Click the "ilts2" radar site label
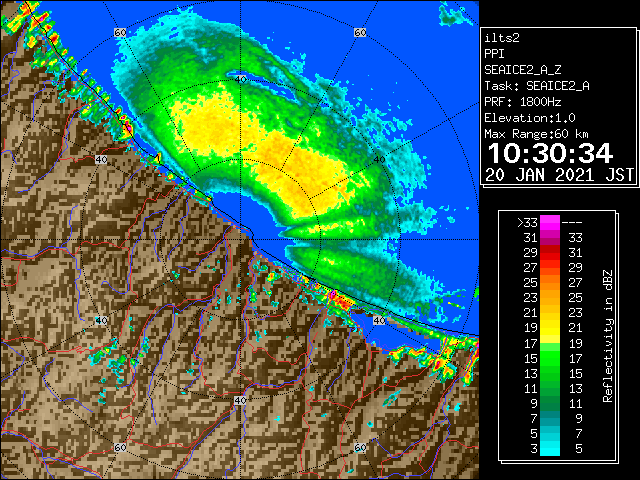This screenshot has height=480, width=640. (502, 38)
